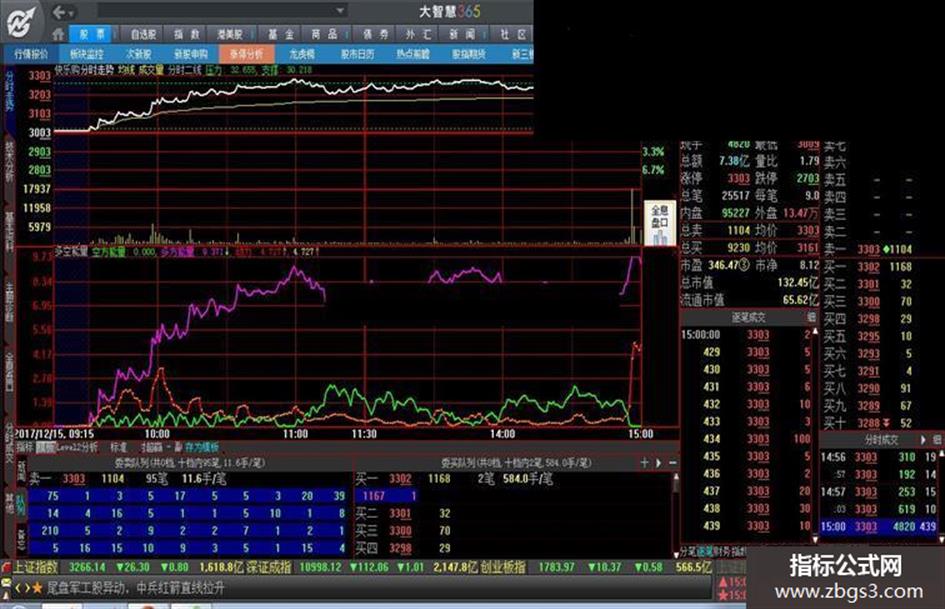
Task: Open 板块监控 in the sub-menu
Action: pos(86,54)
